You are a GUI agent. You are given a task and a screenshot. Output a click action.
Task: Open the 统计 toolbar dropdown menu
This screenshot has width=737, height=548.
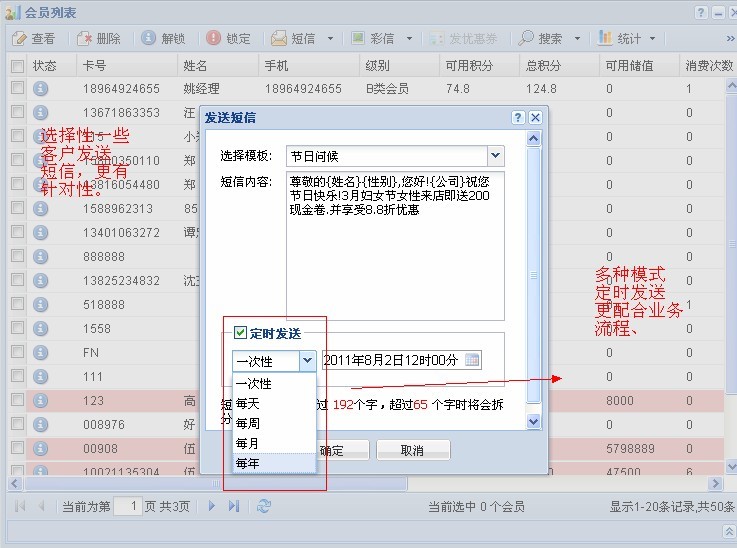(x=652, y=39)
